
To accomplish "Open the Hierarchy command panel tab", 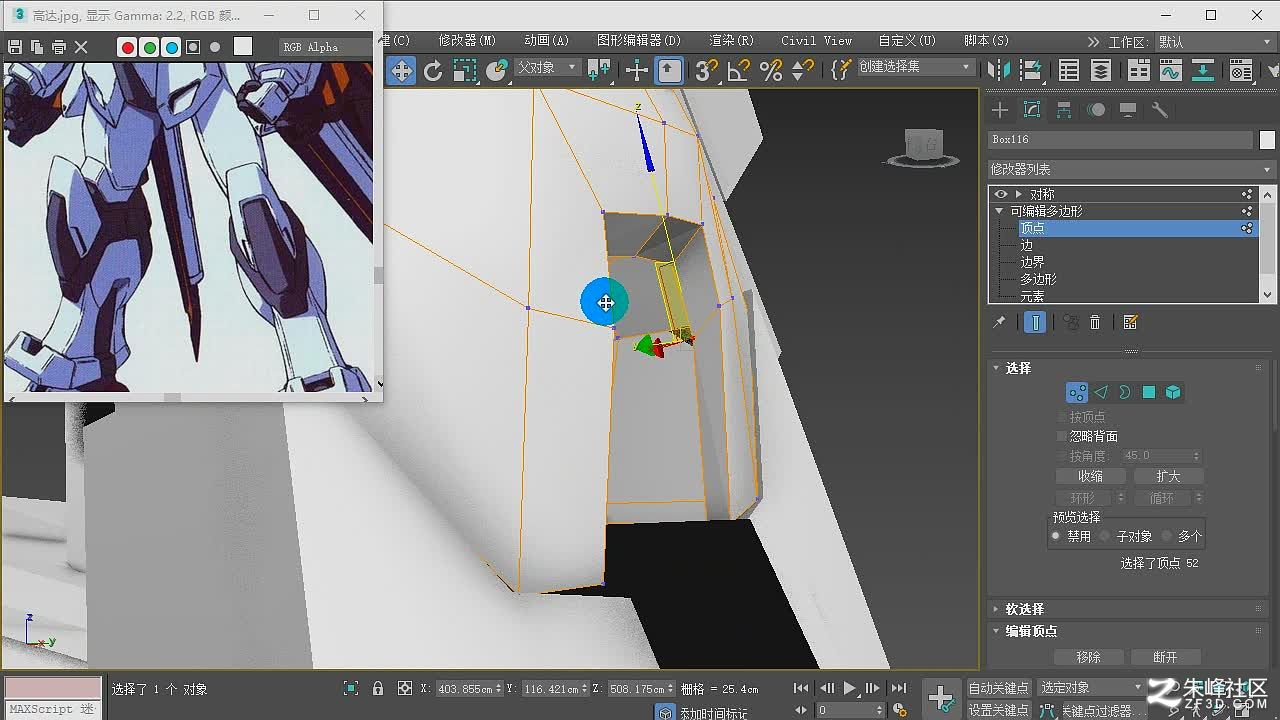I will tap(1064, 110).
